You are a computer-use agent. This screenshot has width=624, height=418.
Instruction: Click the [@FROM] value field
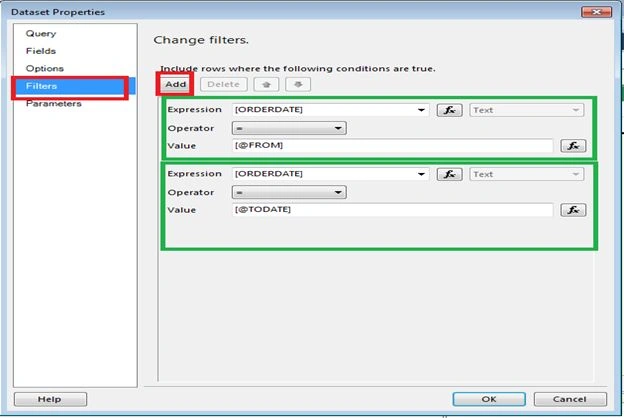(392, 146)
